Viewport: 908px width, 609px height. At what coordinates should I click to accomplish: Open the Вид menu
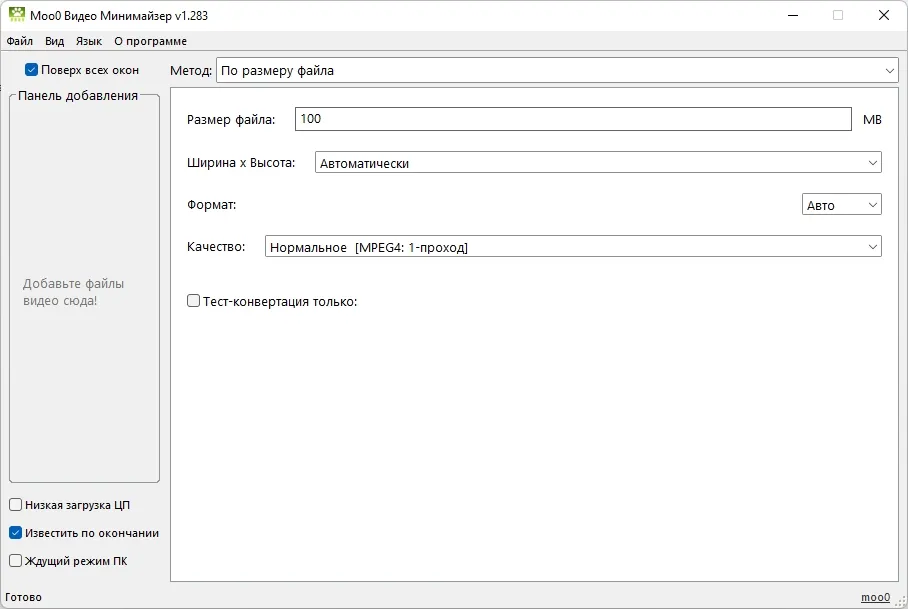(54, 41)
